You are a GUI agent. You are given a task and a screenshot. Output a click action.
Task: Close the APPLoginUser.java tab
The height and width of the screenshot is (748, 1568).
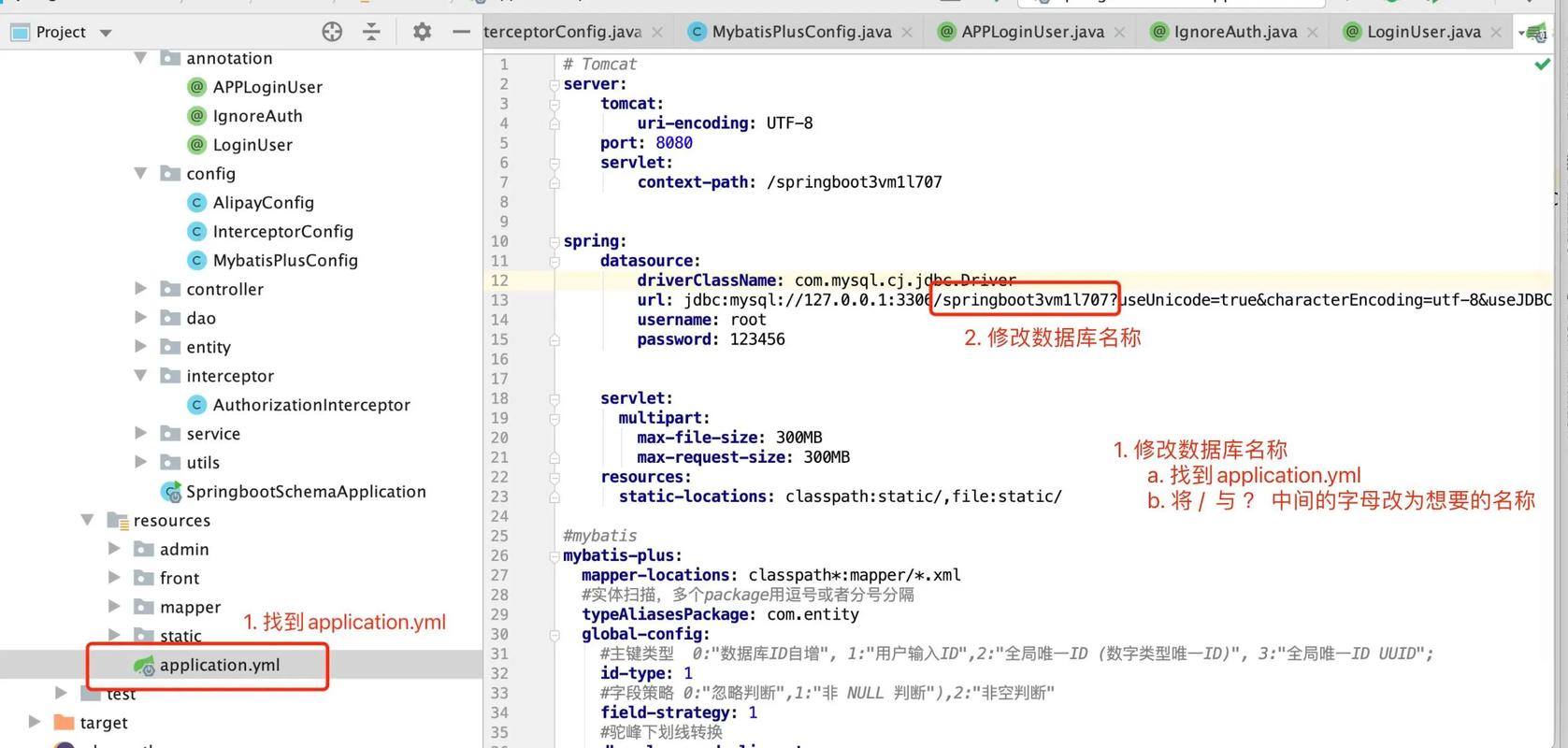1119,33
